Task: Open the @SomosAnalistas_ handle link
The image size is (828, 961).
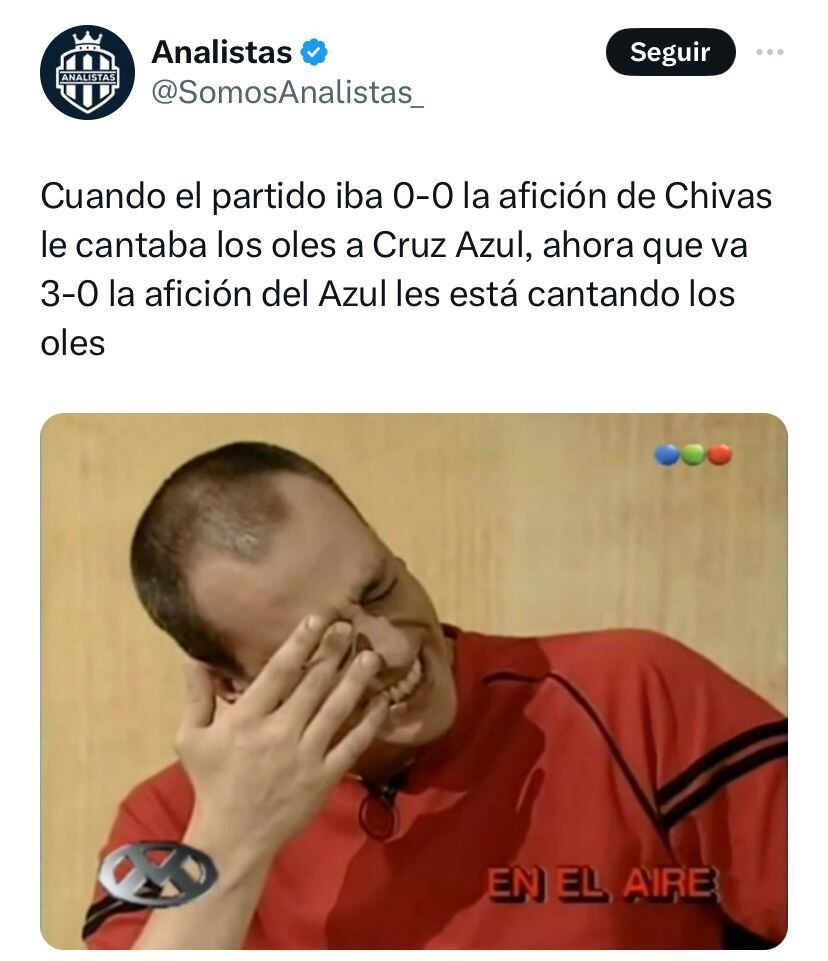Action: tap(287, 93)
